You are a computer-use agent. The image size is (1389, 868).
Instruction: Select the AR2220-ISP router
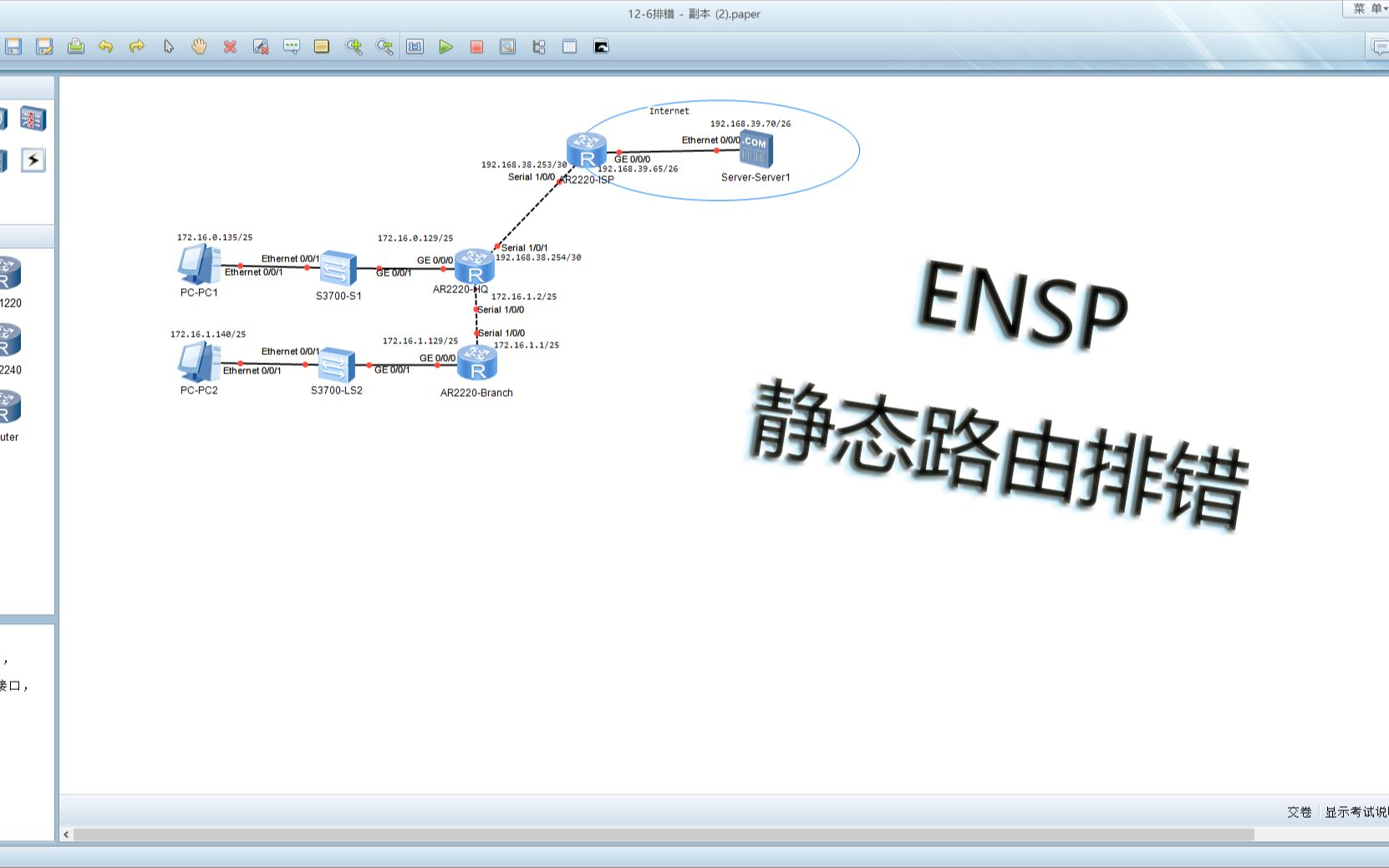(x=587, y=151)
